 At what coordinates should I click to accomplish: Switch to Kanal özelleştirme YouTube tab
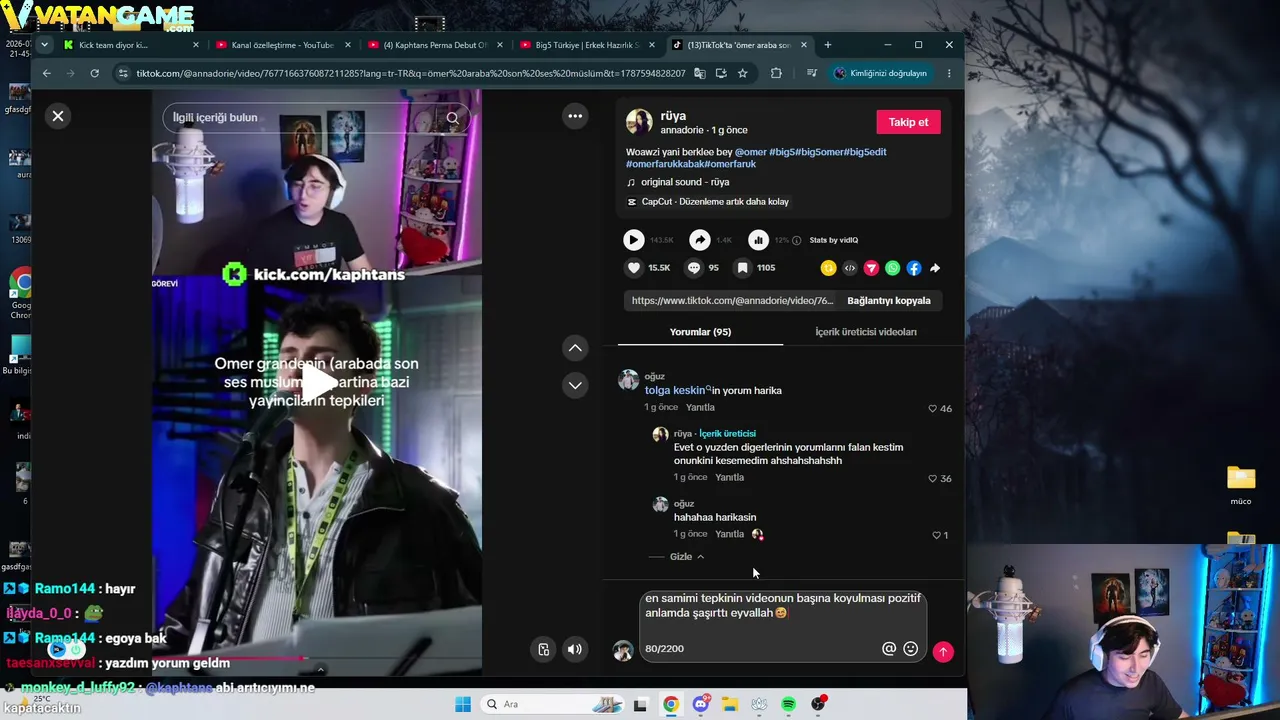[x=283, y=45]
